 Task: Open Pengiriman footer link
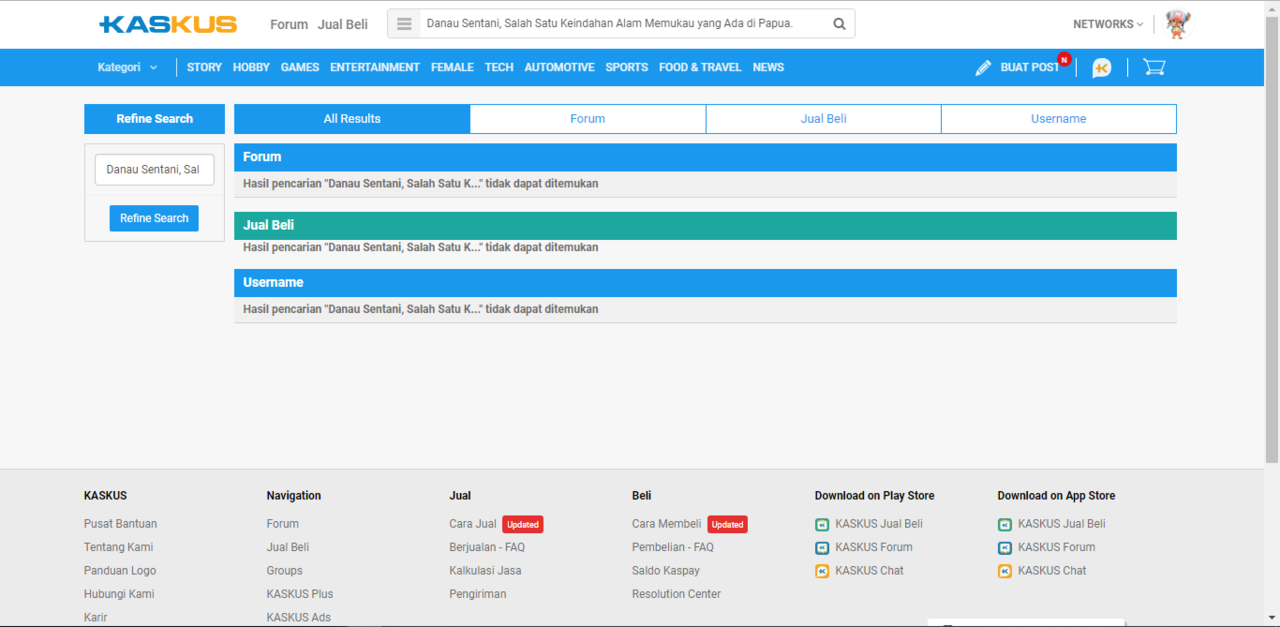click(x=478, y=594)
